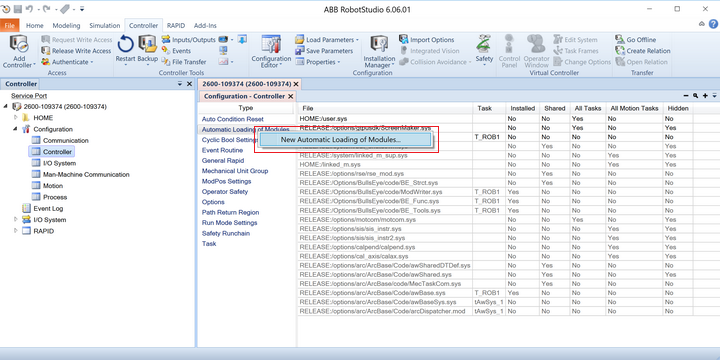Click the Undo icon in title bar

click(29, 9)
